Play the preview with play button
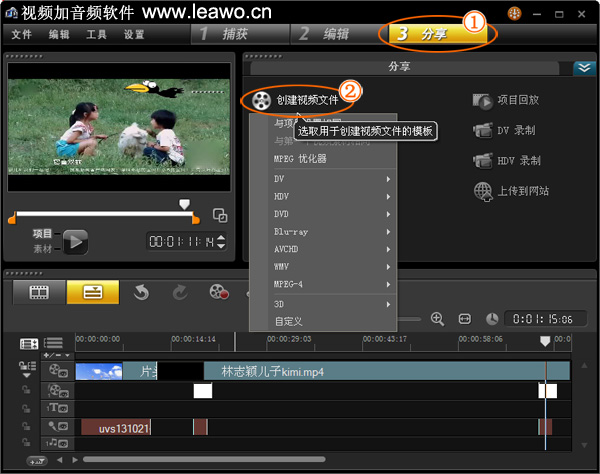 pos(75,242)
